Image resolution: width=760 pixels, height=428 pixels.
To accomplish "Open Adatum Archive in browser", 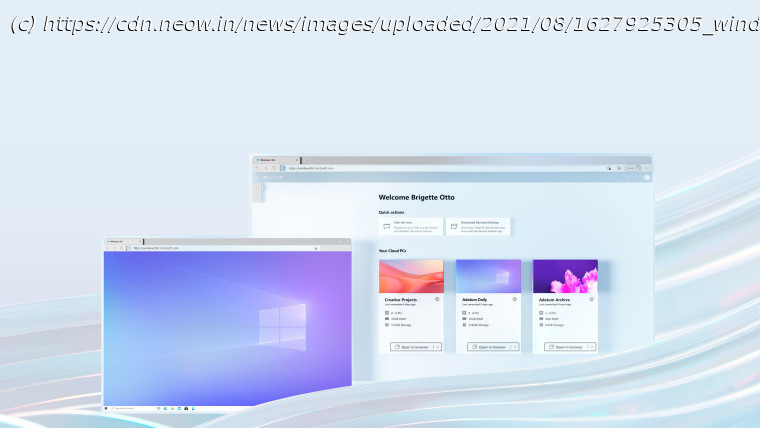I will click(x=566, y=347).
